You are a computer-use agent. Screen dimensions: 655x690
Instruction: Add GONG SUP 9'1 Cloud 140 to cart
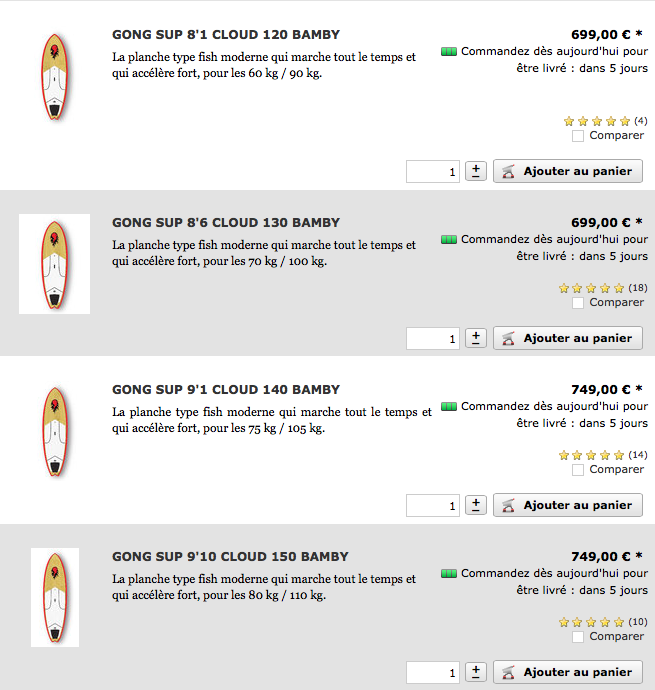(568, 505)
